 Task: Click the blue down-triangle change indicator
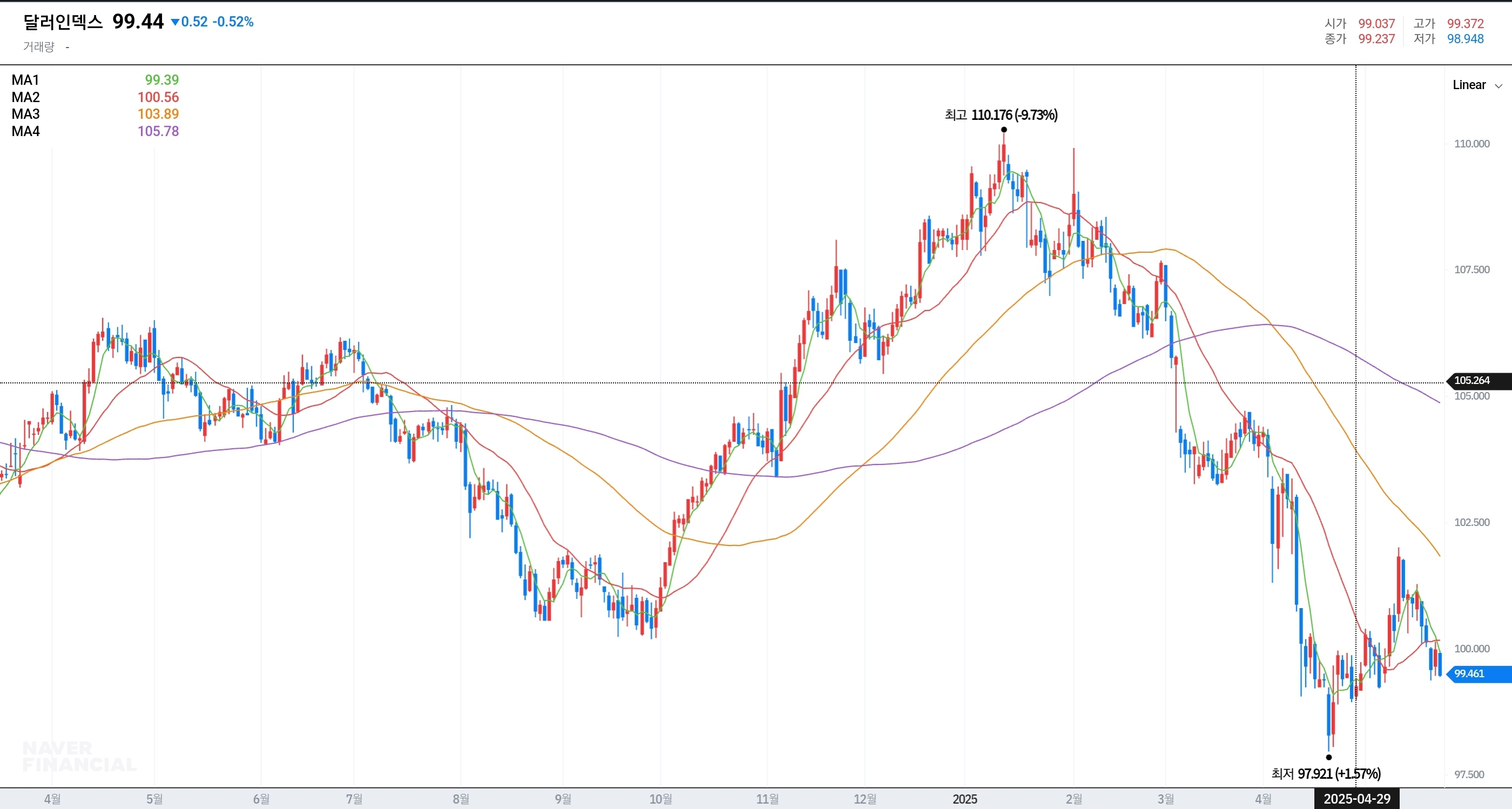point(175,22)
